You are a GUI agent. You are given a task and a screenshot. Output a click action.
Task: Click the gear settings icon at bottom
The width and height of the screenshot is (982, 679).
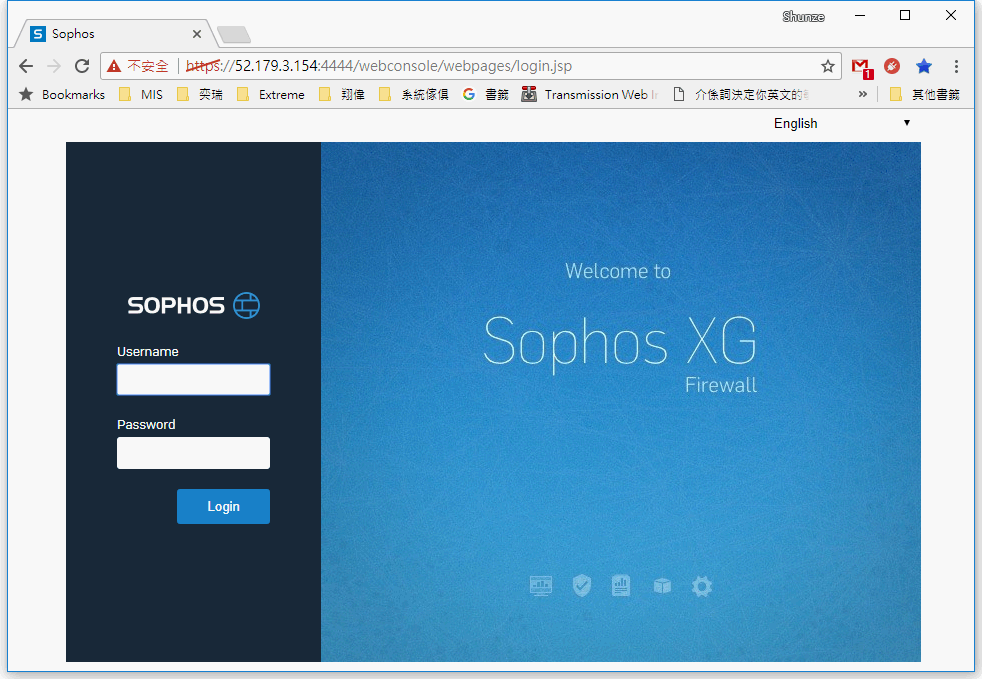click(x=701, y=586)
